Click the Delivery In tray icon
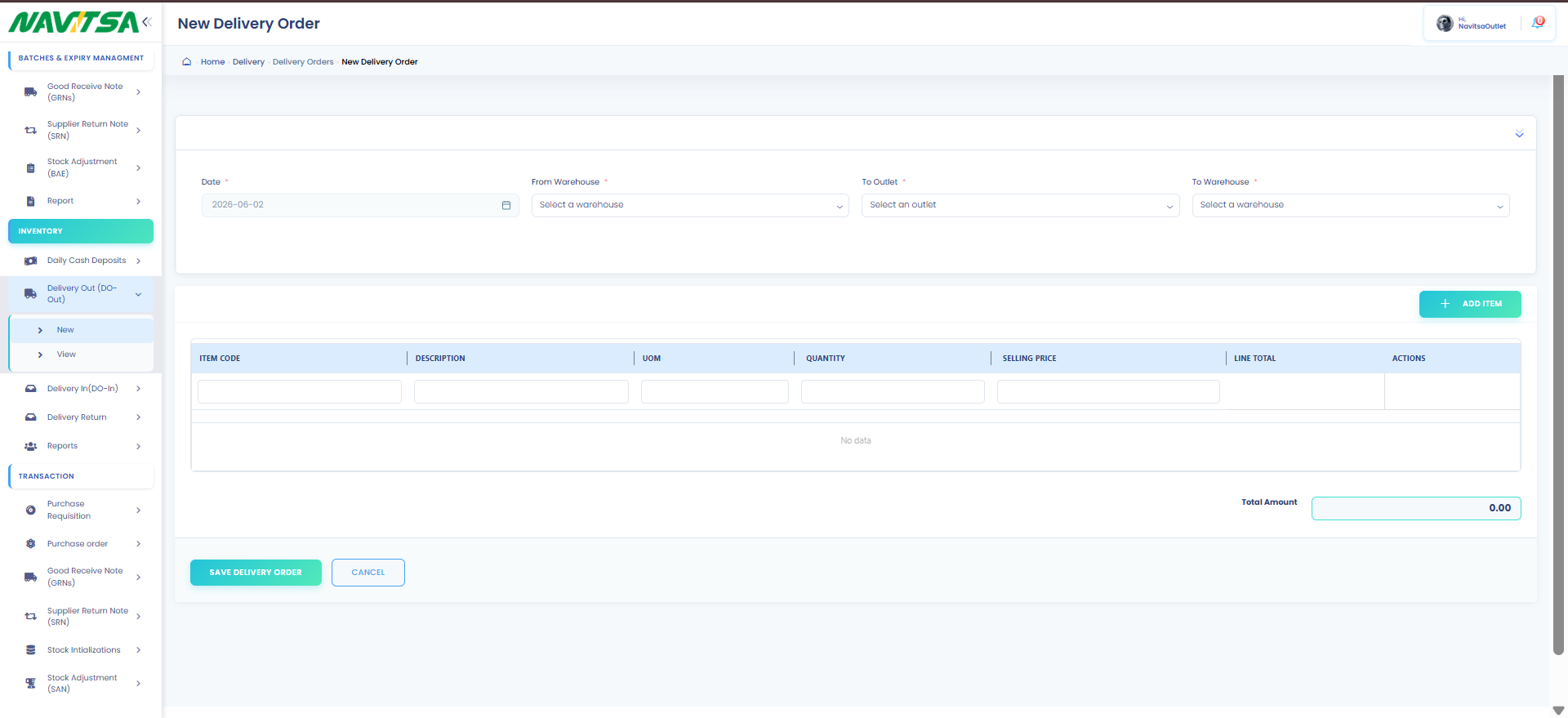 30,389
